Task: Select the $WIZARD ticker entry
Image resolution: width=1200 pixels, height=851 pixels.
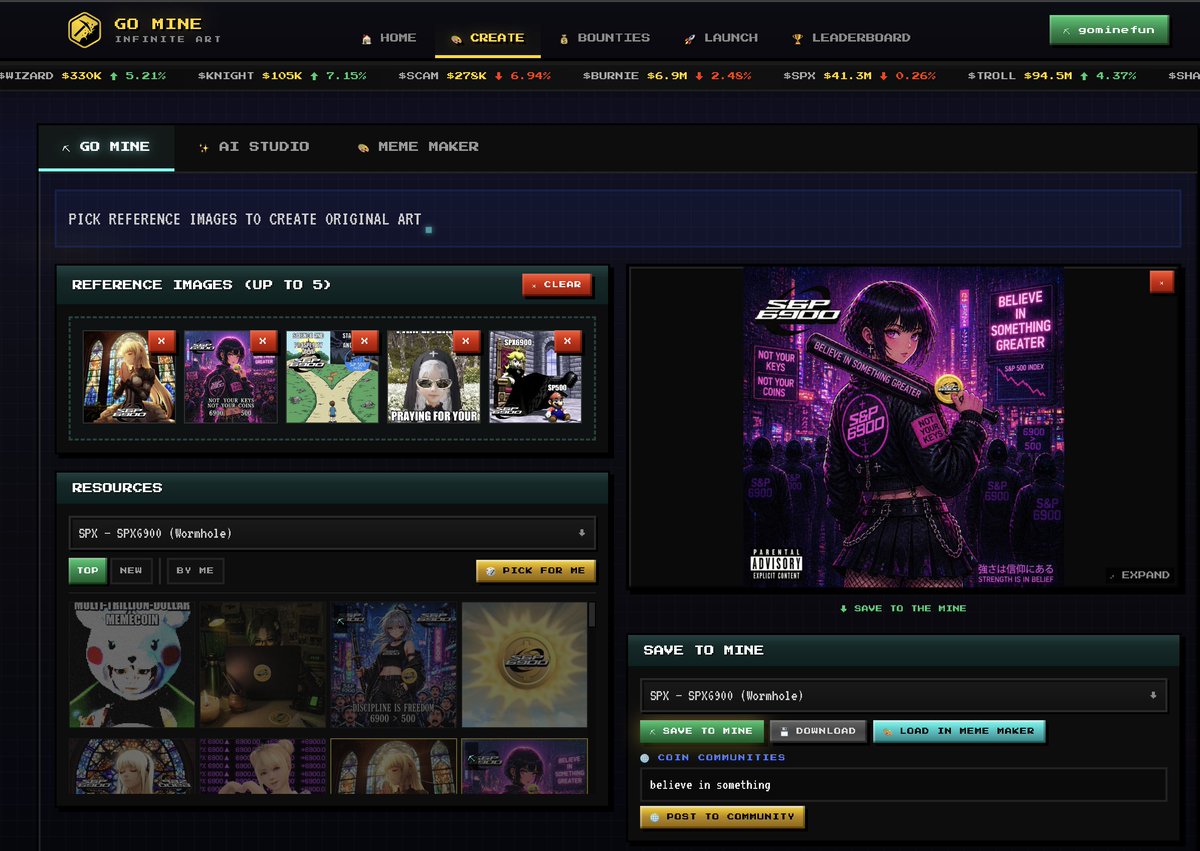Action: 83,76
